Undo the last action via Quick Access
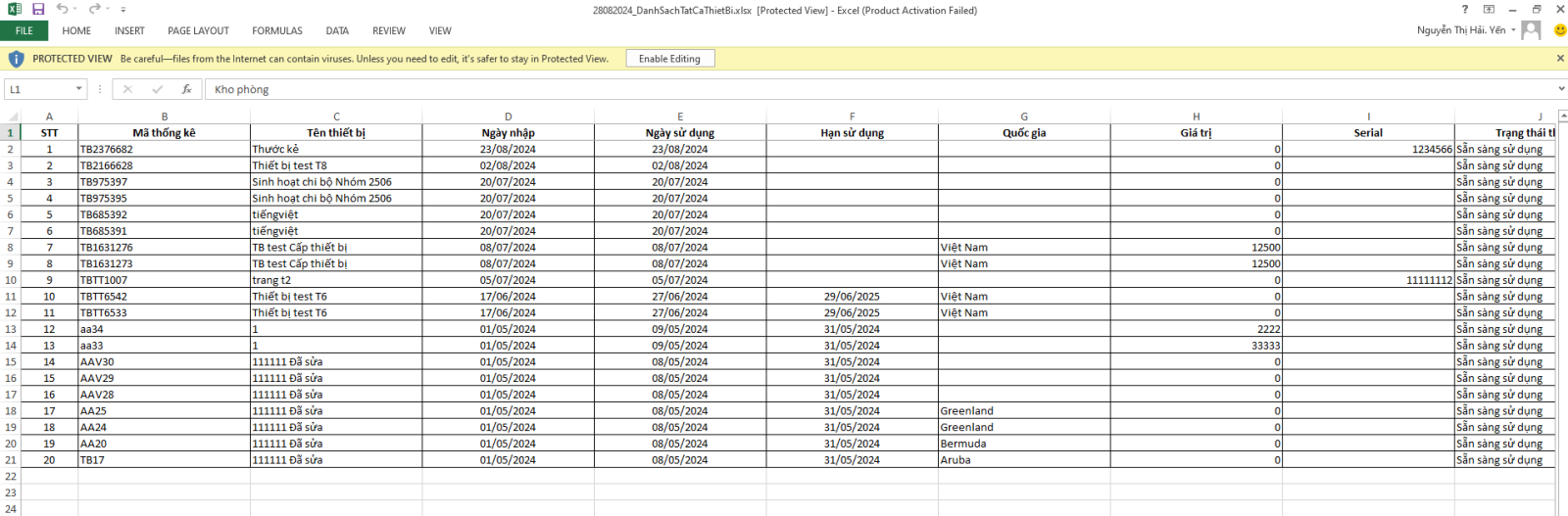This screenshot has height=516, width=1568. tap(62, 9)
